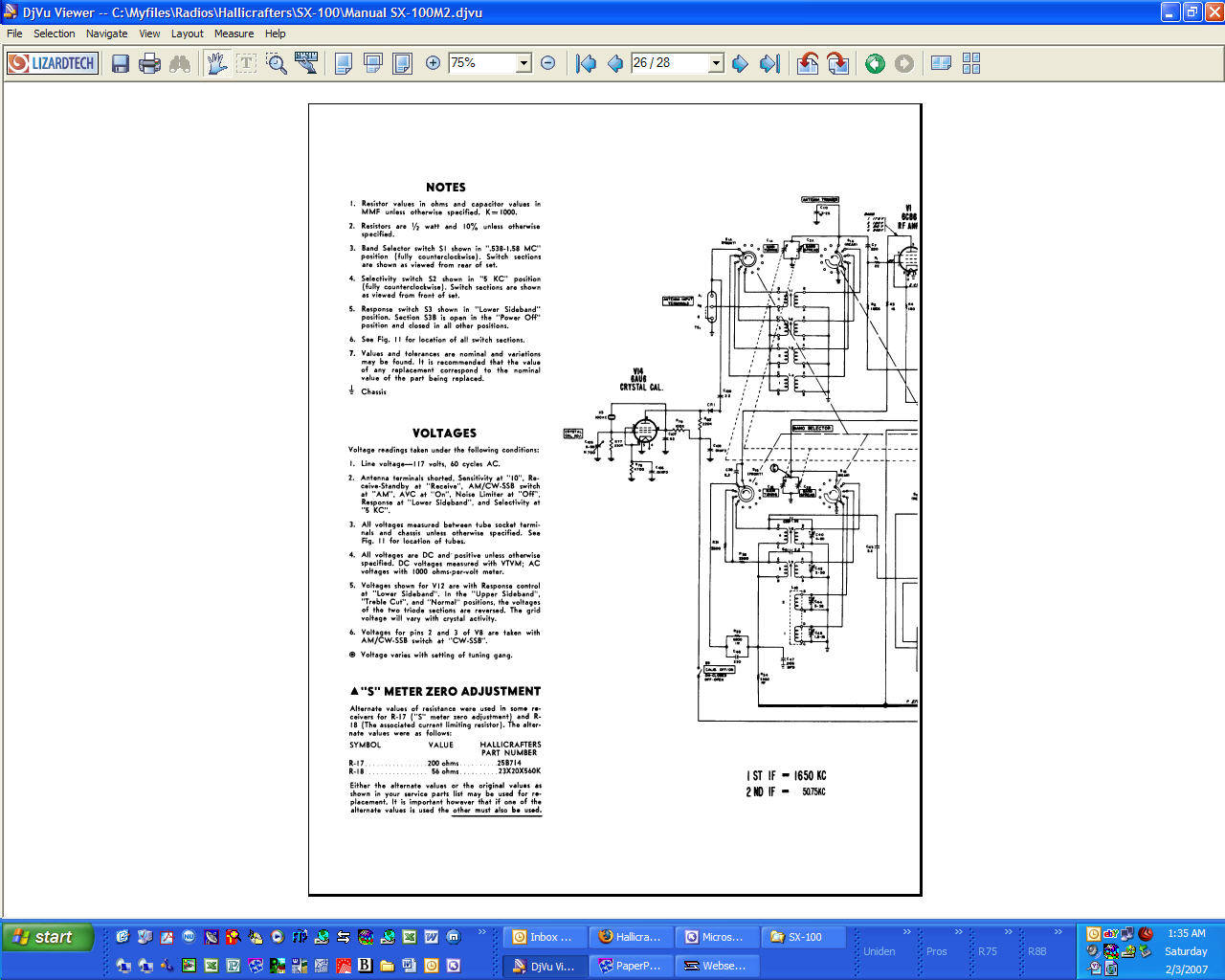
Task: Click the Uniden taskbar toolbar label
Action: tap(880, 951)
